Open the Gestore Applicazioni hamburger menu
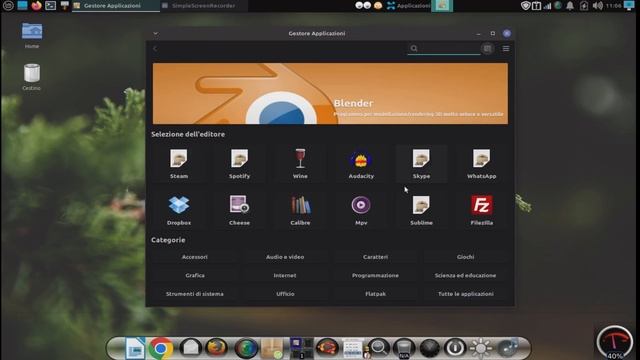640x360 pixels. click(x=506, y=49)
